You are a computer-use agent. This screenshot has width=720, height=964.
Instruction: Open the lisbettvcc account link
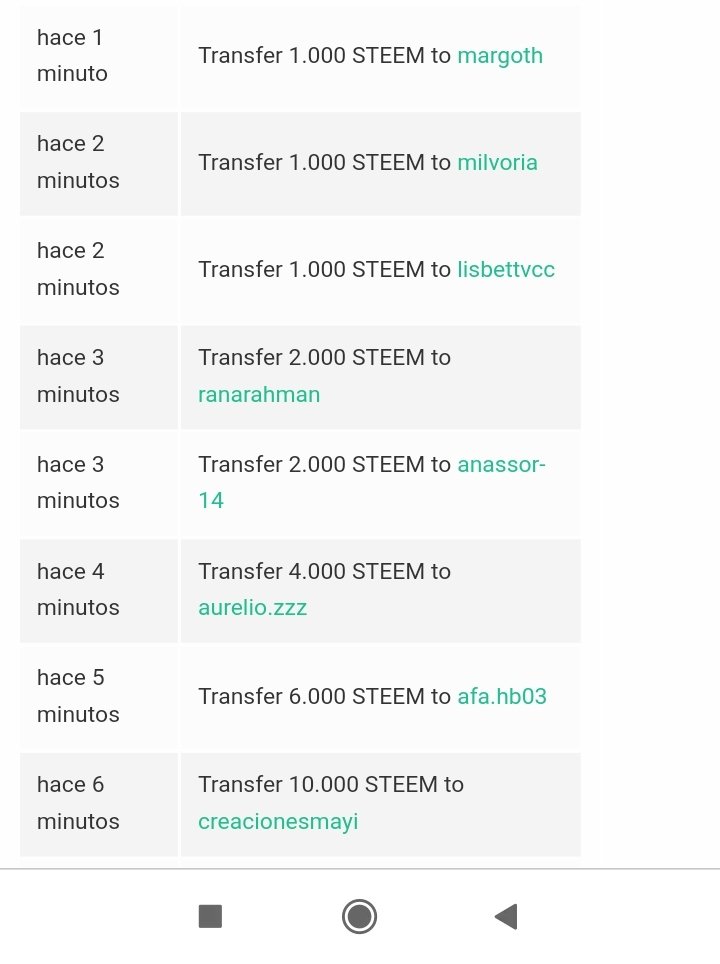click(x=506, y=269)
